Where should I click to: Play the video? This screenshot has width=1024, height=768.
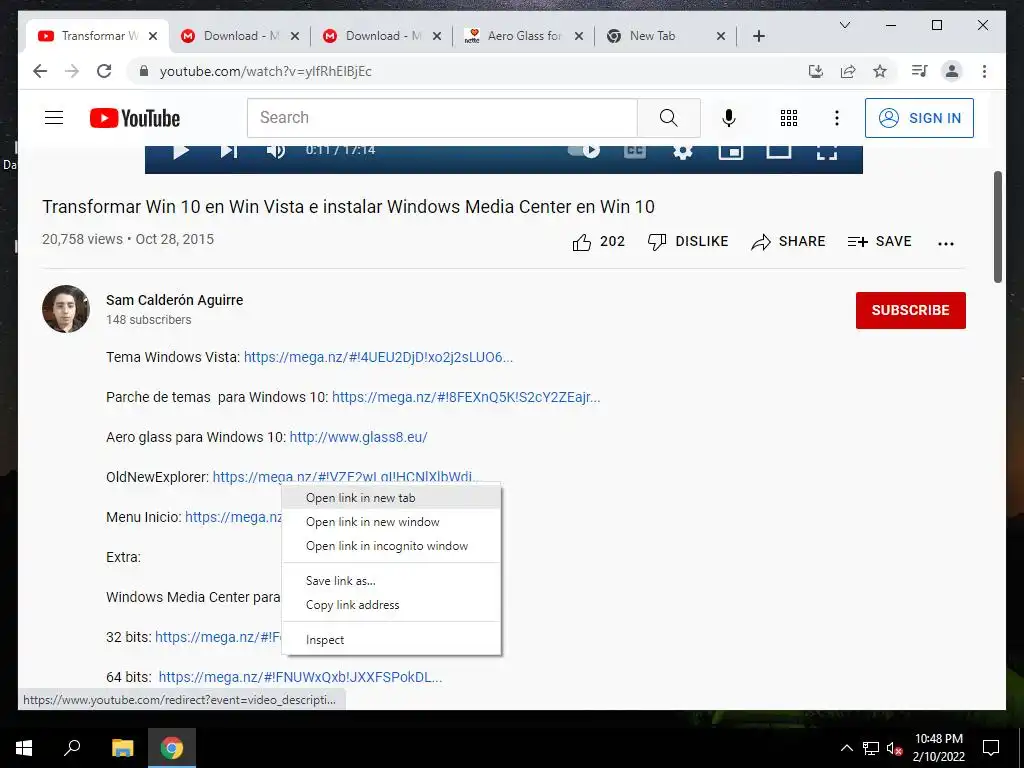point(181,152)
